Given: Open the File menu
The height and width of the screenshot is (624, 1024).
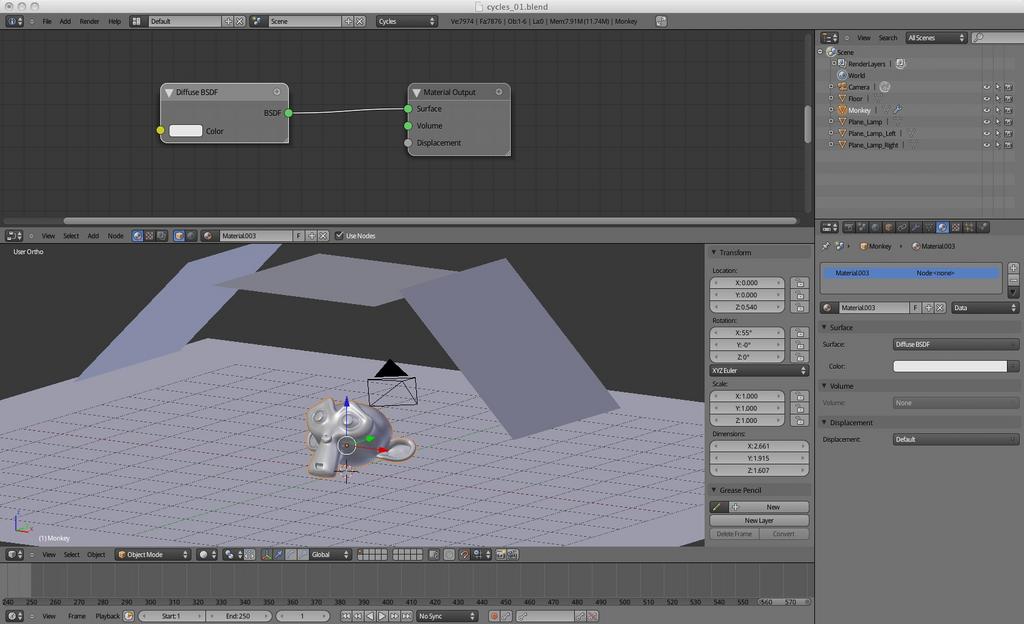Looking at the screenshot, I should (x=47, y=22).
